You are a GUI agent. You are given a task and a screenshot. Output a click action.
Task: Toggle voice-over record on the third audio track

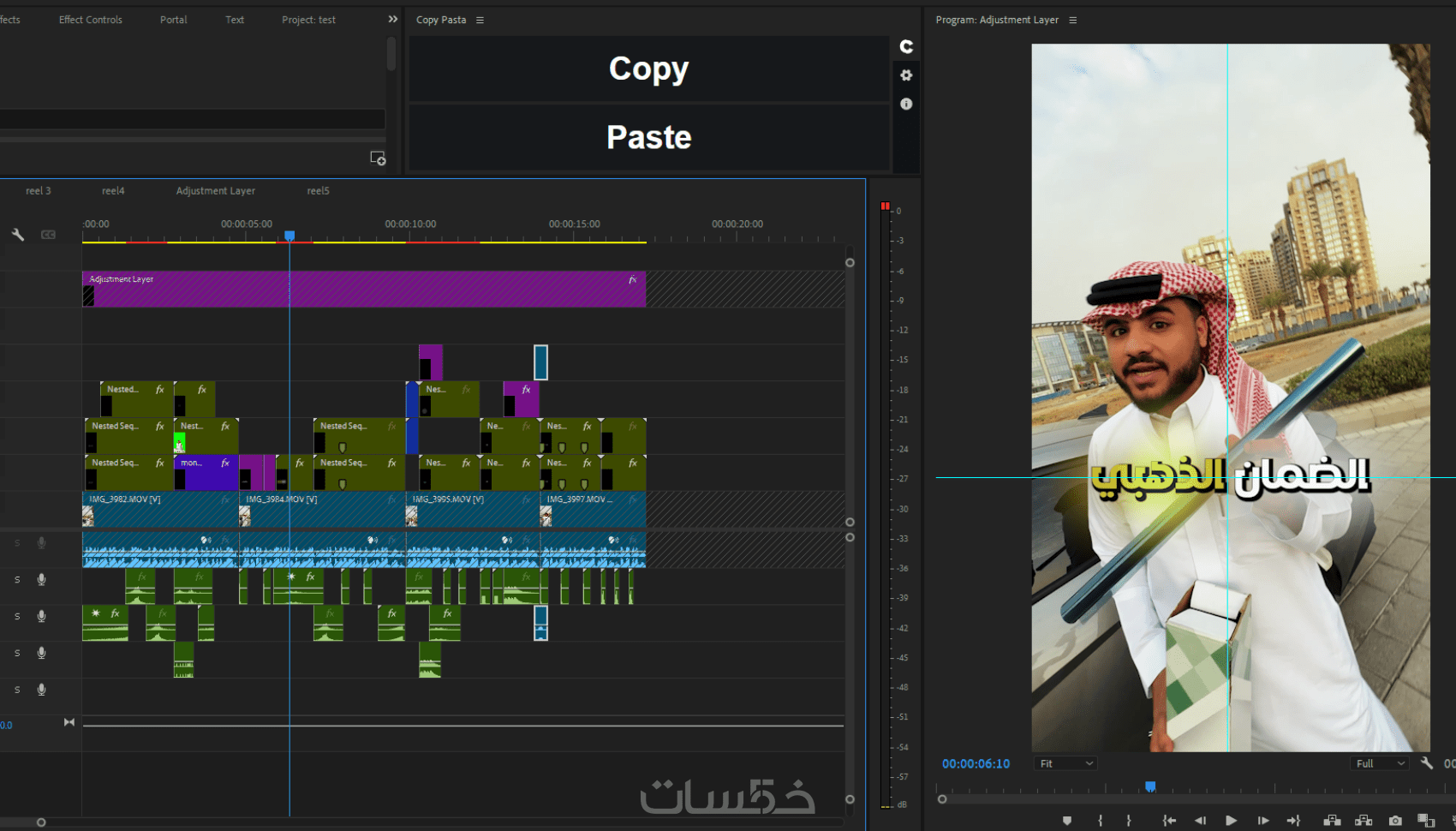click(41, 617)
